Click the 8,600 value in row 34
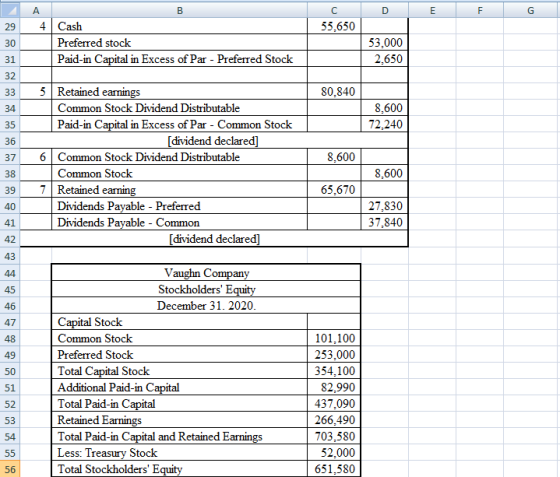Screen dimensions: 560x477 click(x=385, y=108)
